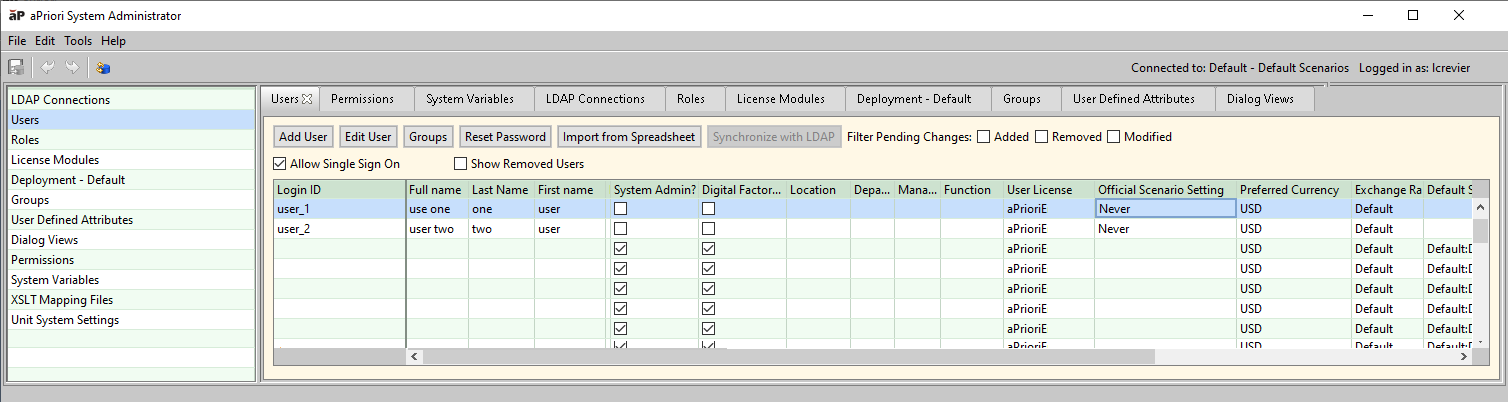Viewport: 1508px width, 402px height.
Task: Click the table's vertical scrollbar up arrow
Action: coord(1480,206)
